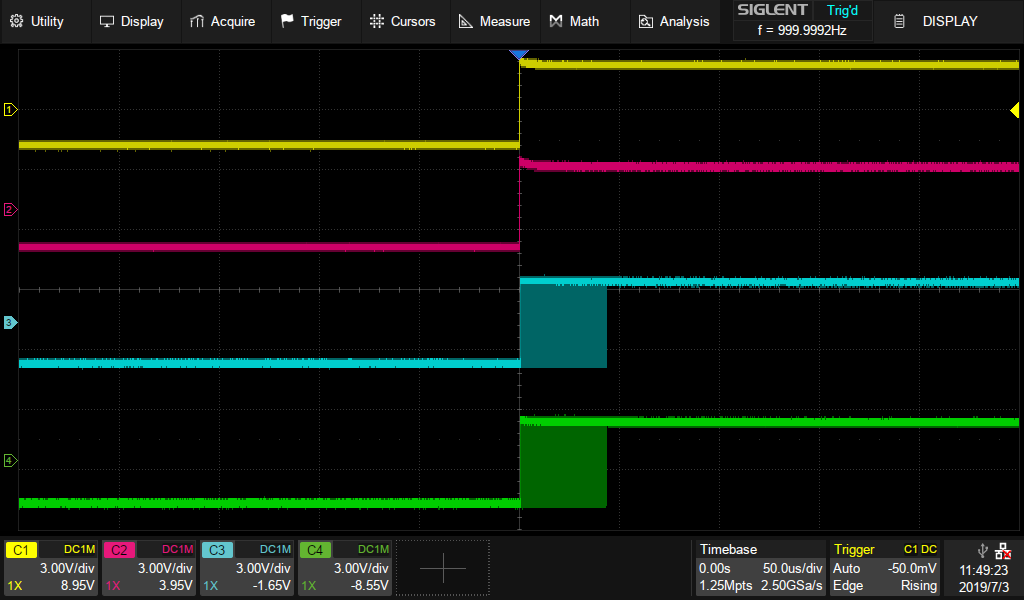Select the green channel 4 ground marker
The height and width of the screenshot is (600, 1024).
pos(10,461)
